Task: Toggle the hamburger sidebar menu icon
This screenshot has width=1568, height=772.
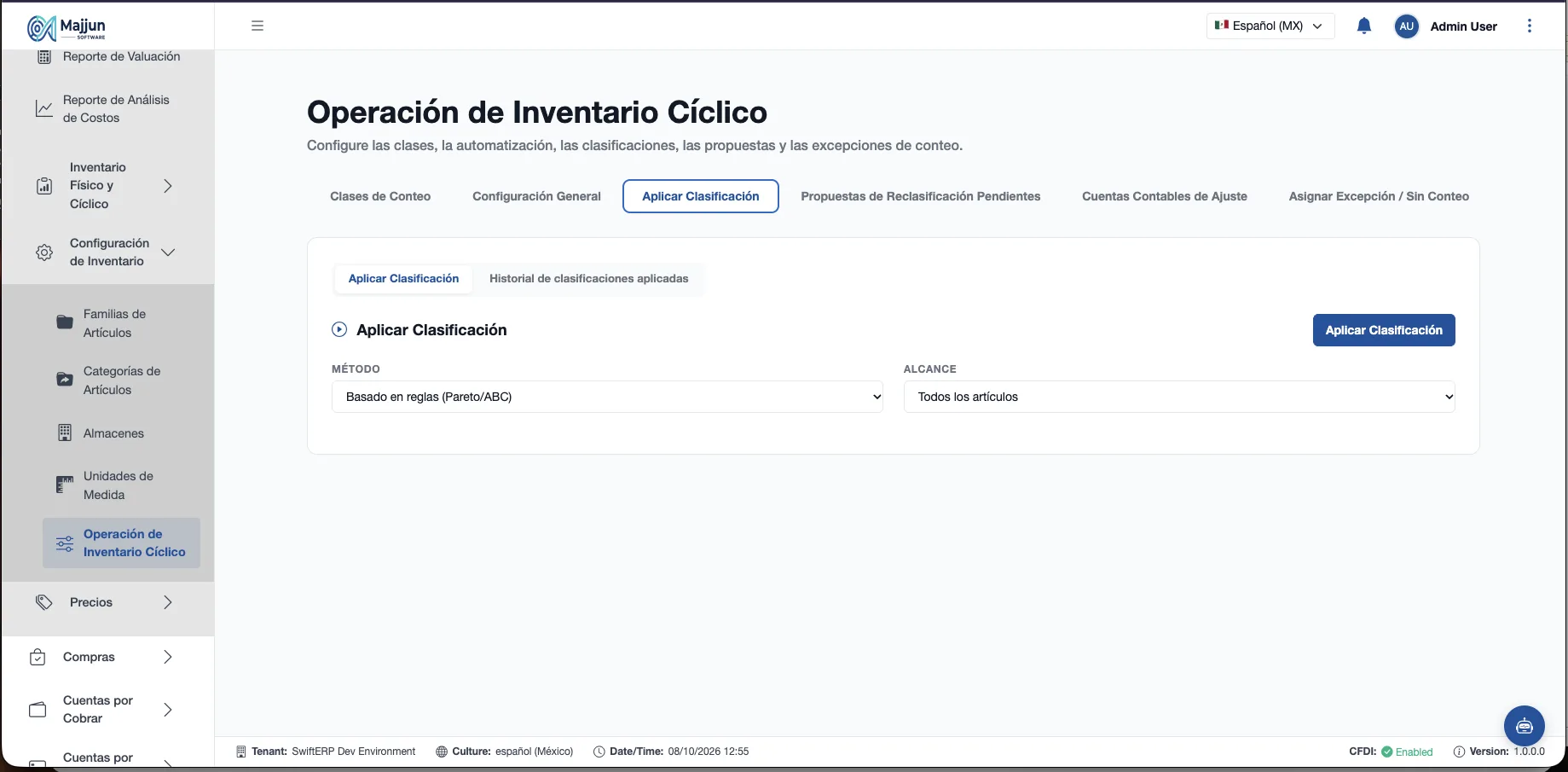Action: tap(257, 26)
